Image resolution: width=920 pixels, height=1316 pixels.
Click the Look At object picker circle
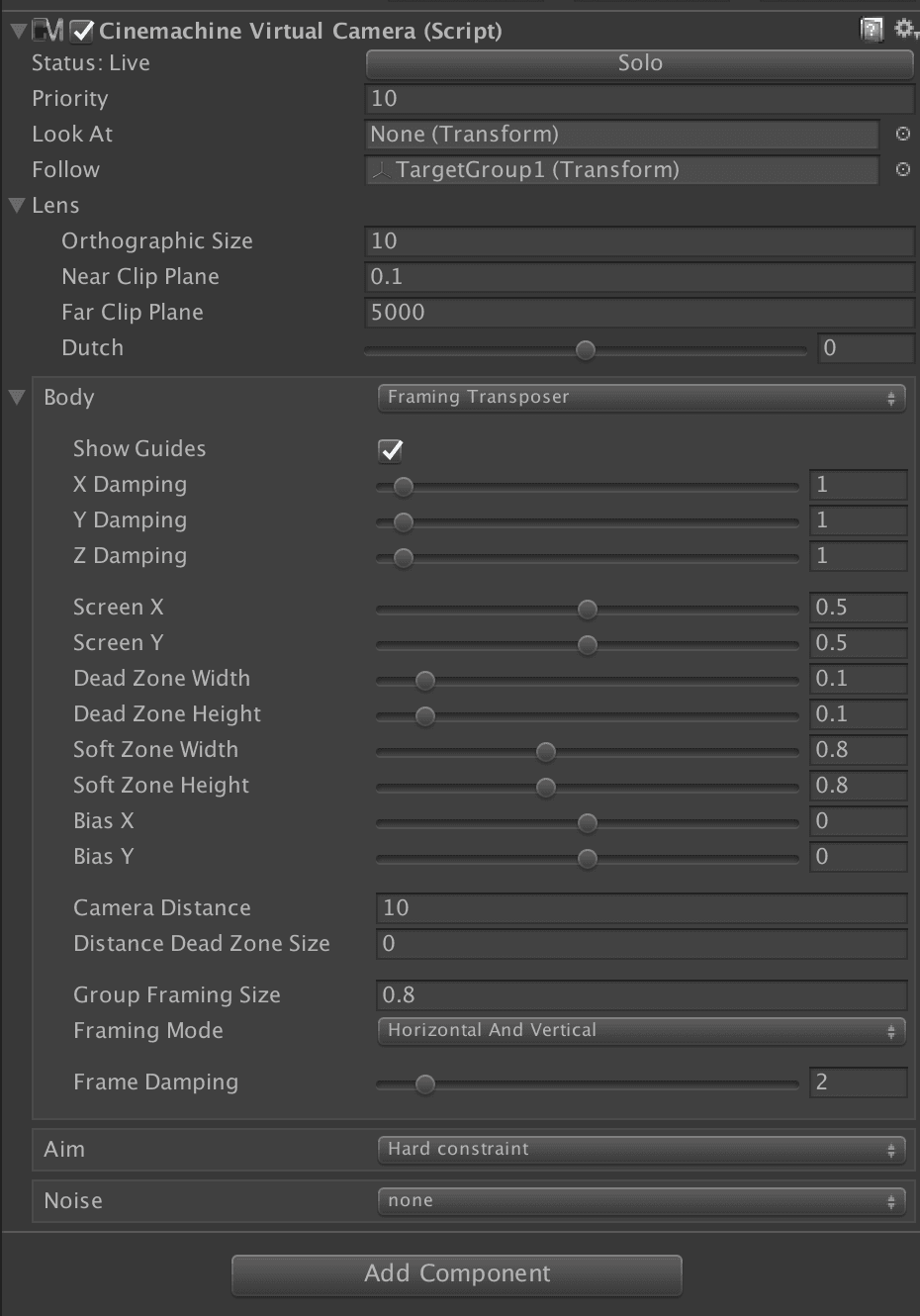pyautogui.click(x=903, y=134)
